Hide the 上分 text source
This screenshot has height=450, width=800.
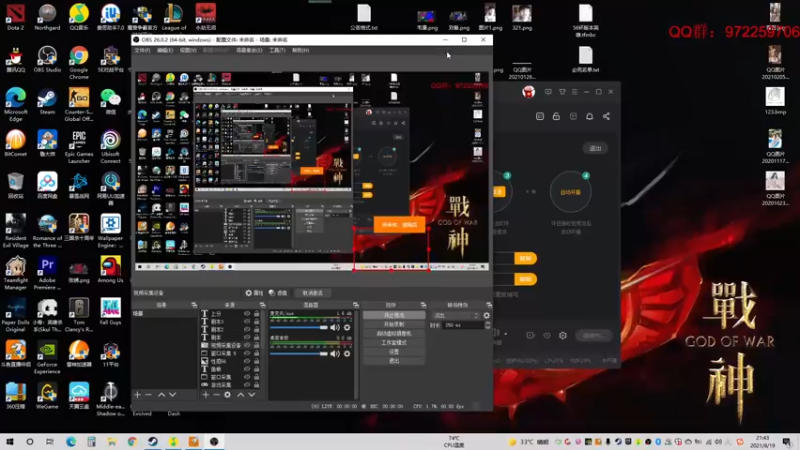[x=247, y=313]
